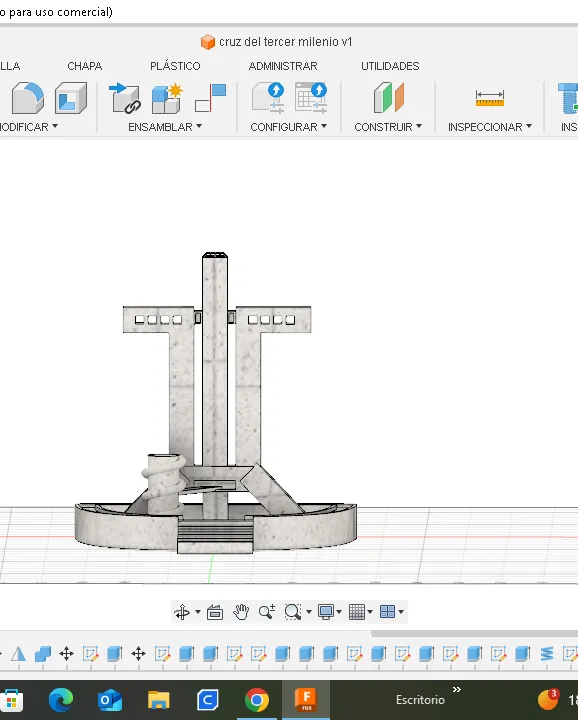Switch to the PLÁSTICO tab
Viewport: 578px width, 720px height.
[x=175, y=66]
